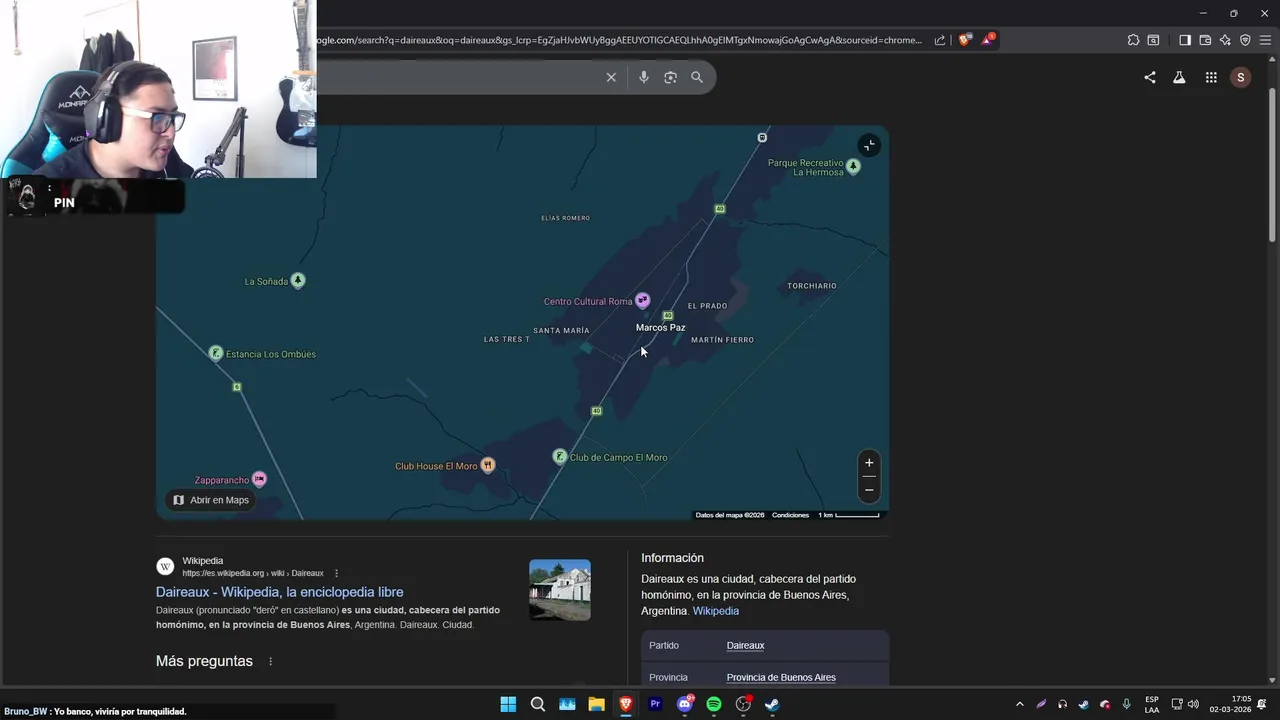Viewport: 1280px width, 720px height.
Task: Open Daireaux Wikipedia result title
Action: tap(280, 592)
